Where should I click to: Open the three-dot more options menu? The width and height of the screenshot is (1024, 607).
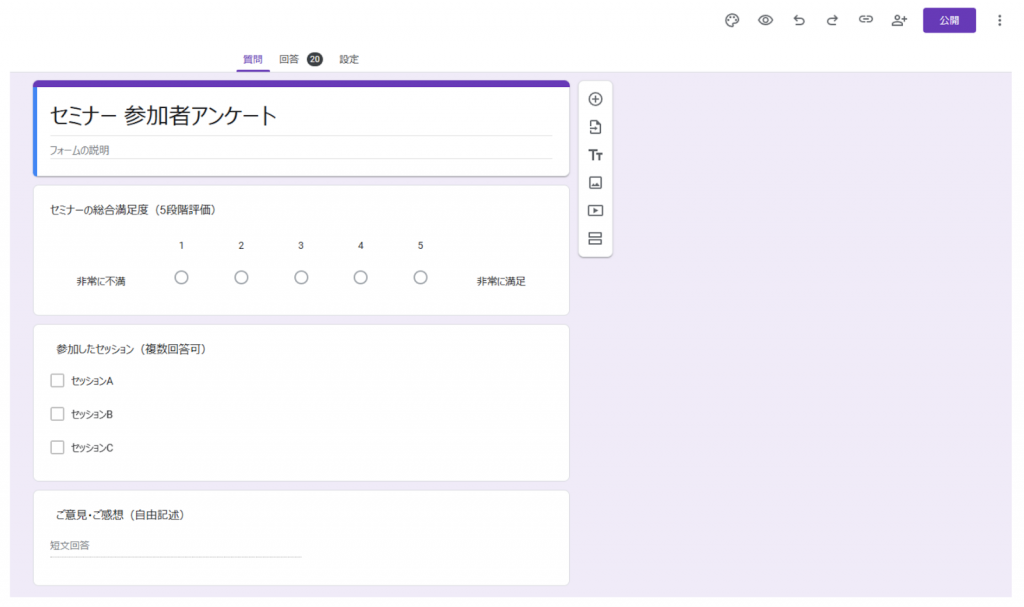(999, 20)
